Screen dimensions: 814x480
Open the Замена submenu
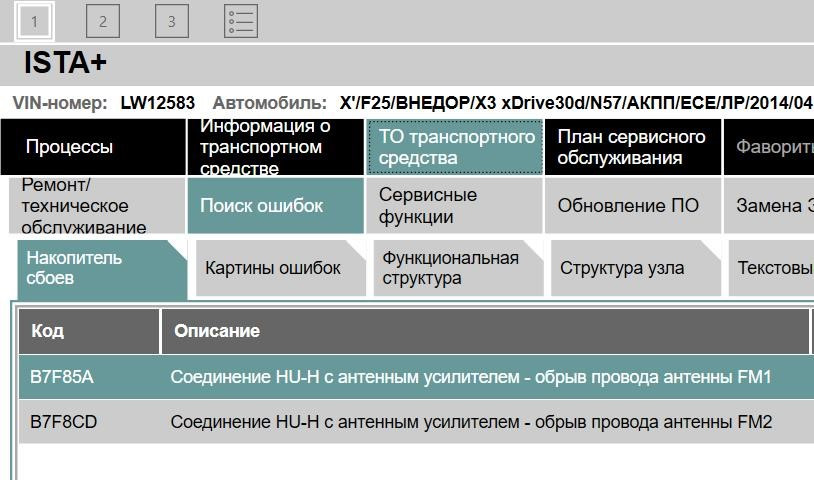769,205
